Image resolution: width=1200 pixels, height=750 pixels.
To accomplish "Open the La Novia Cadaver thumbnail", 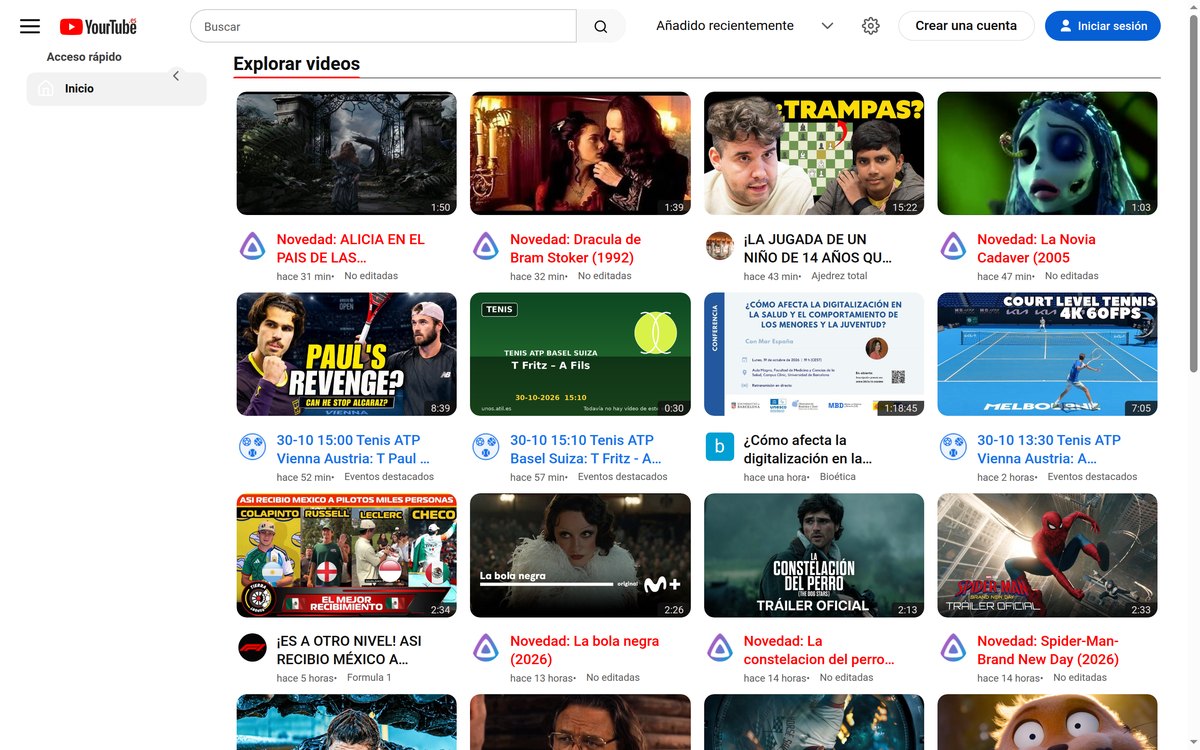I will point(1047,154).
